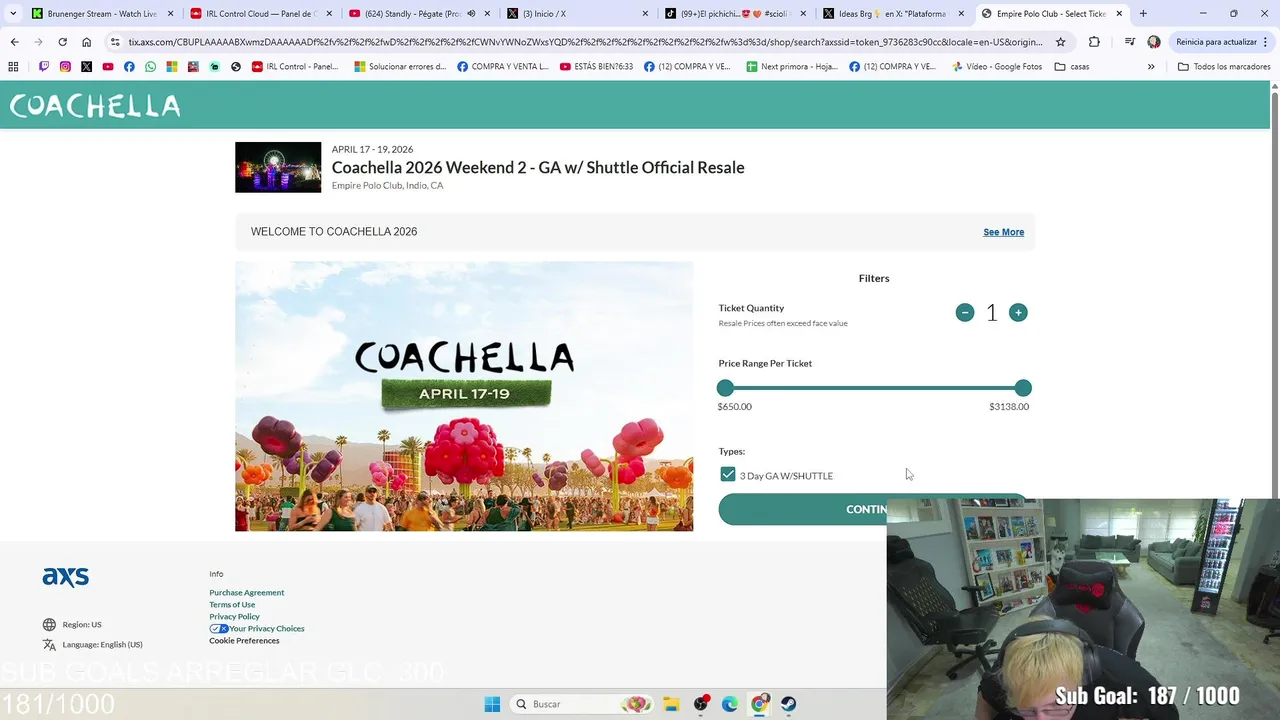Open the Vídeo - Google Fotos bookmark
1280x720 pixels.
996,67
